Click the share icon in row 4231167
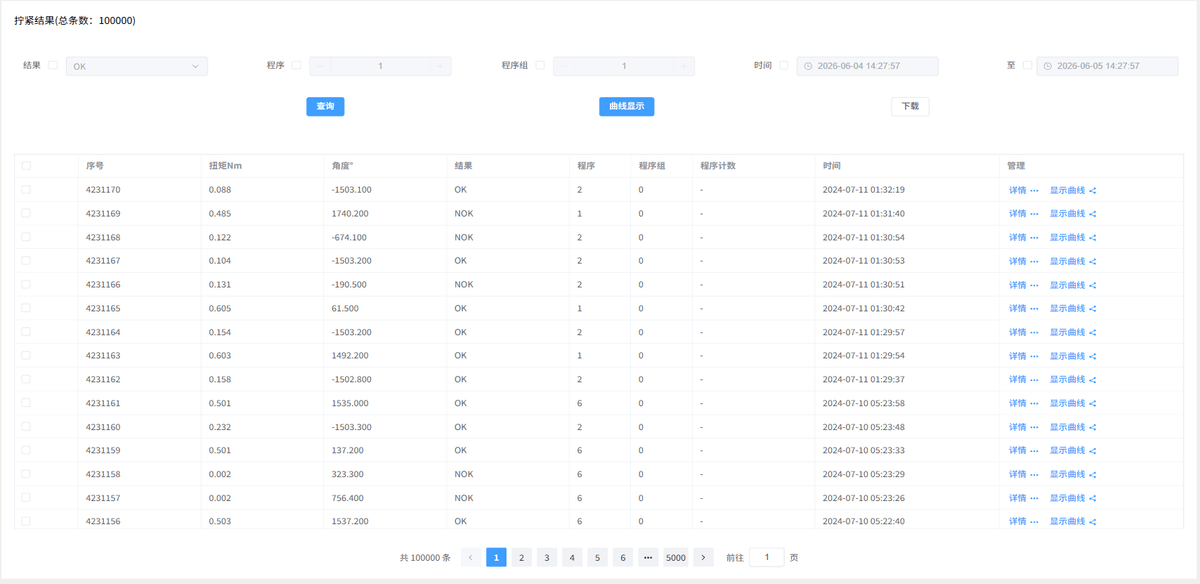Screen dimensions: 1200x584 (x=1093, y=261)
